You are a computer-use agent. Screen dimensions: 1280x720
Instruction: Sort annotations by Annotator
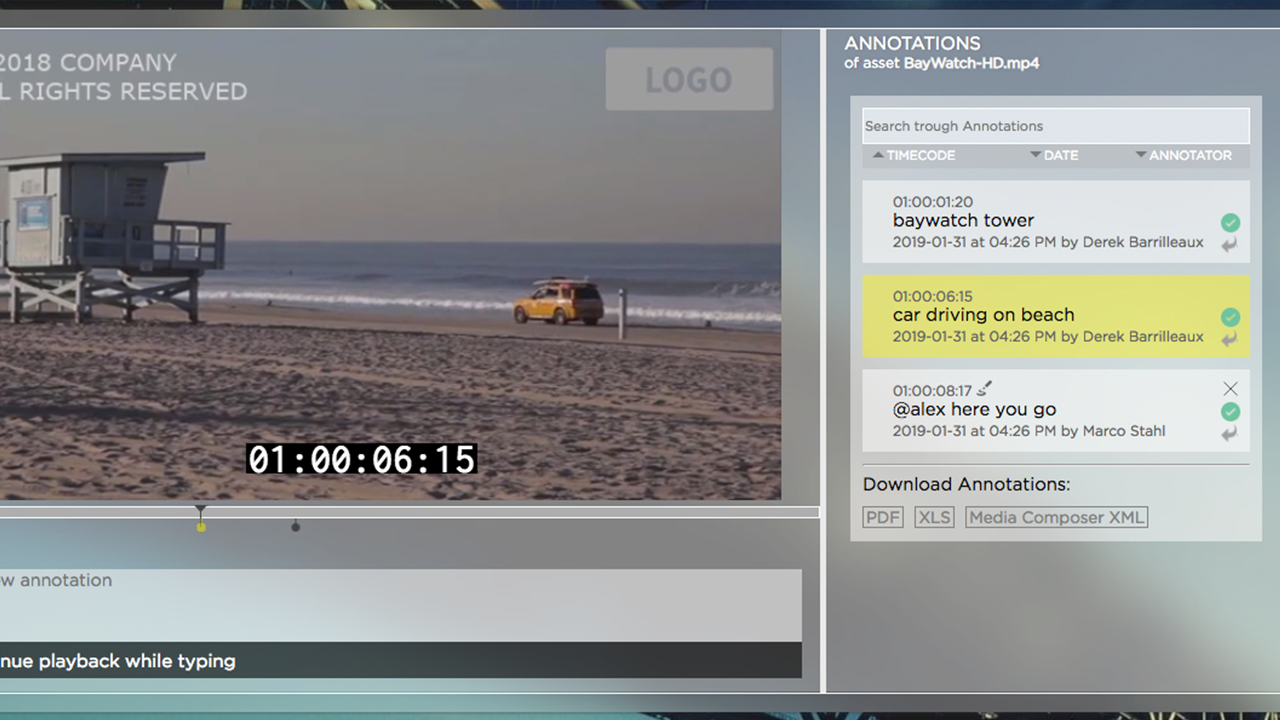(x=1183, y=155)
